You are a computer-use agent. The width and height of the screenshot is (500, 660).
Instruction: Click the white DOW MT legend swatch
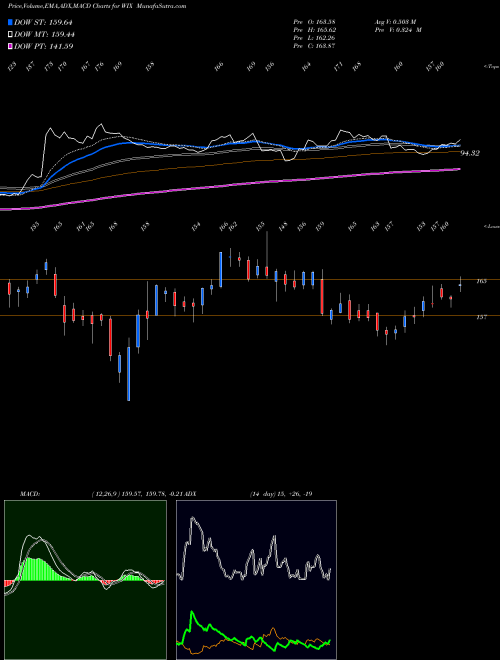[x=10, y=35]
